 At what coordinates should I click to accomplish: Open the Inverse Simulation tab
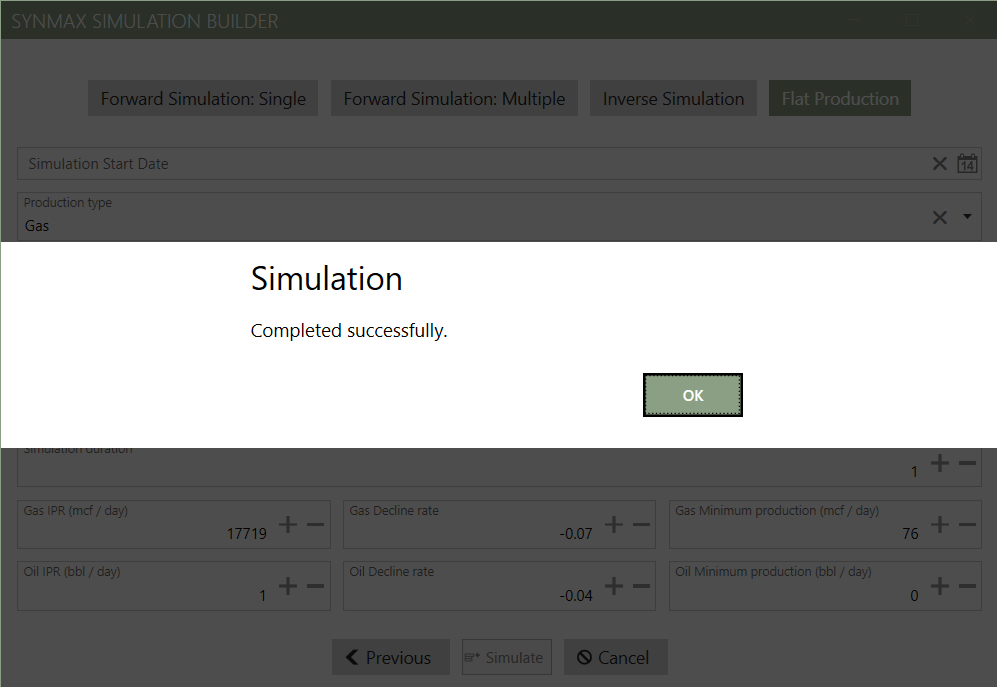673,99
